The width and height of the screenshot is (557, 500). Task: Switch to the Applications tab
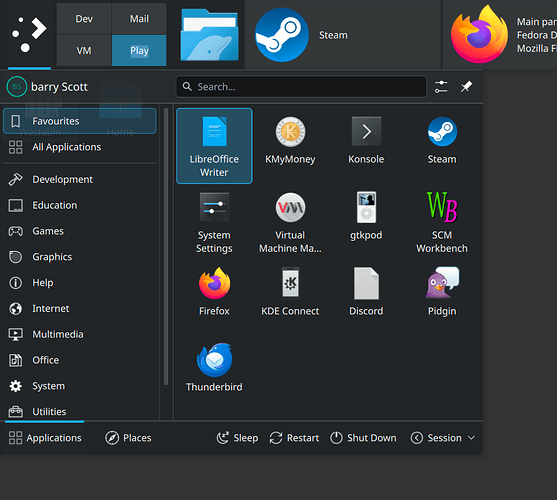pyautogui.click(x=45, y=438)
